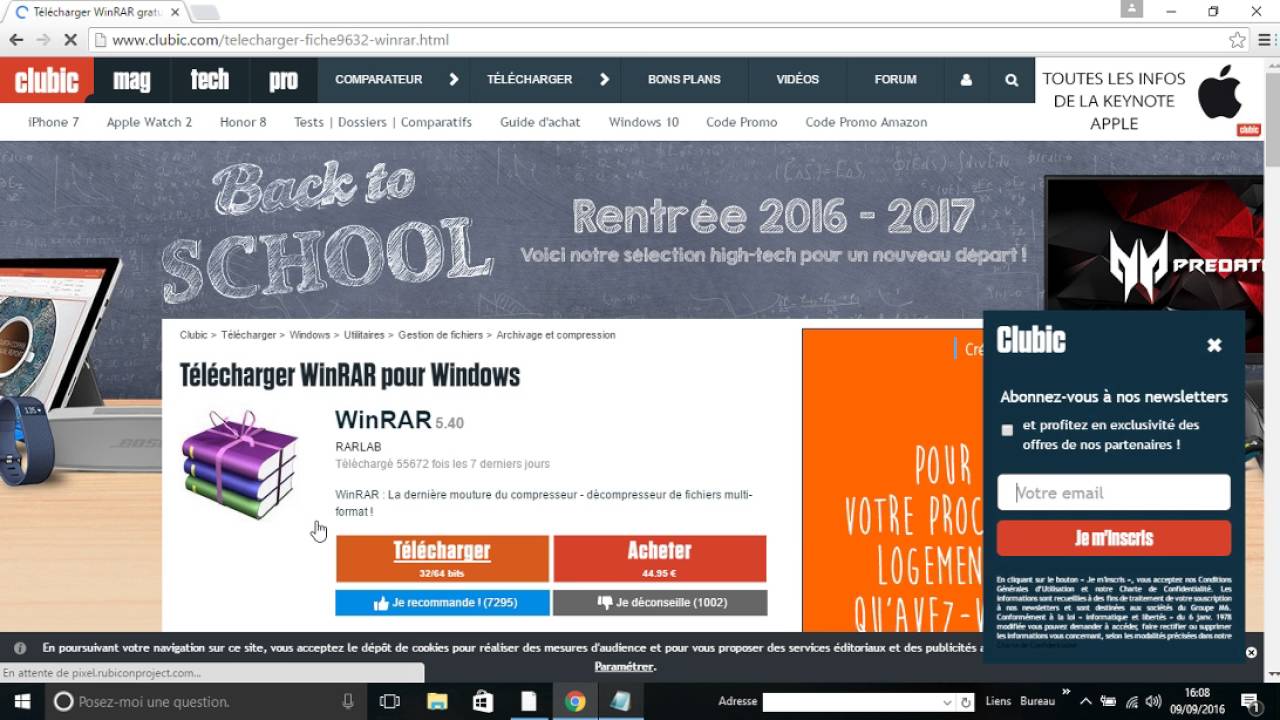Dismiss the cookie banner with the X
The image size is (1280, 720).
(x=1251, y=652)
